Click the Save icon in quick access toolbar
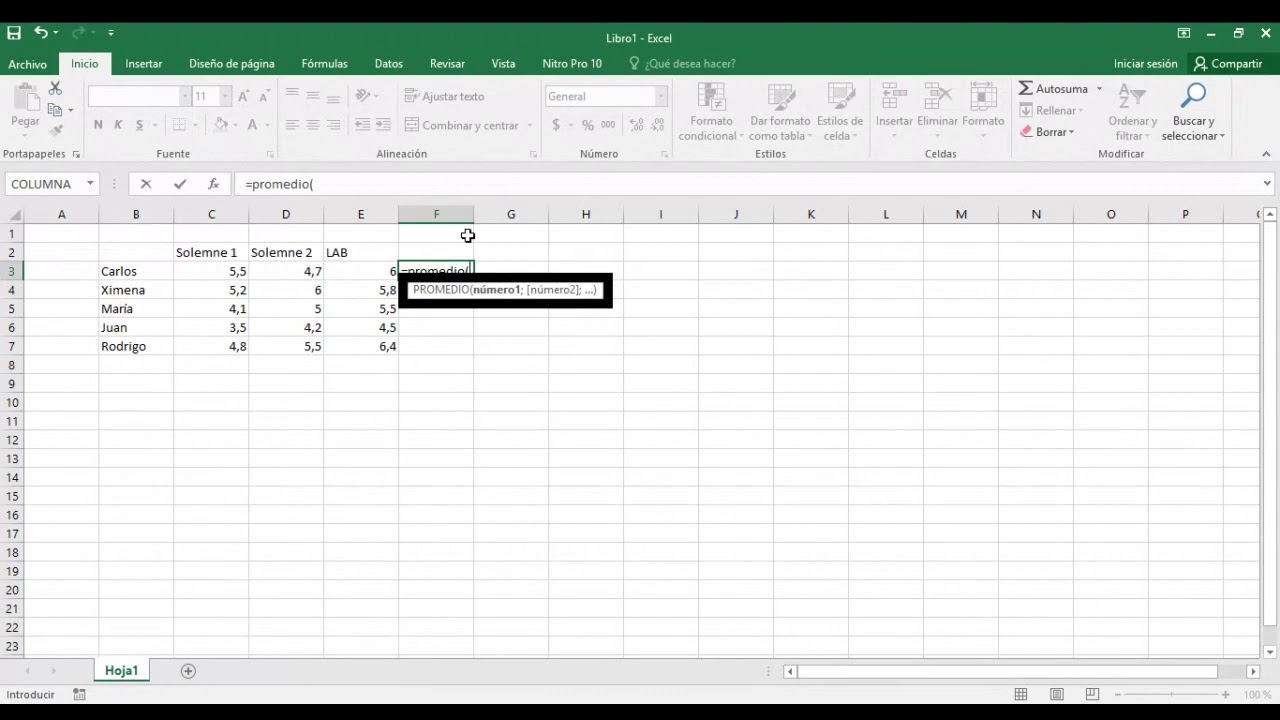This screenshot has height=720, width=1280. coord(14,33)
